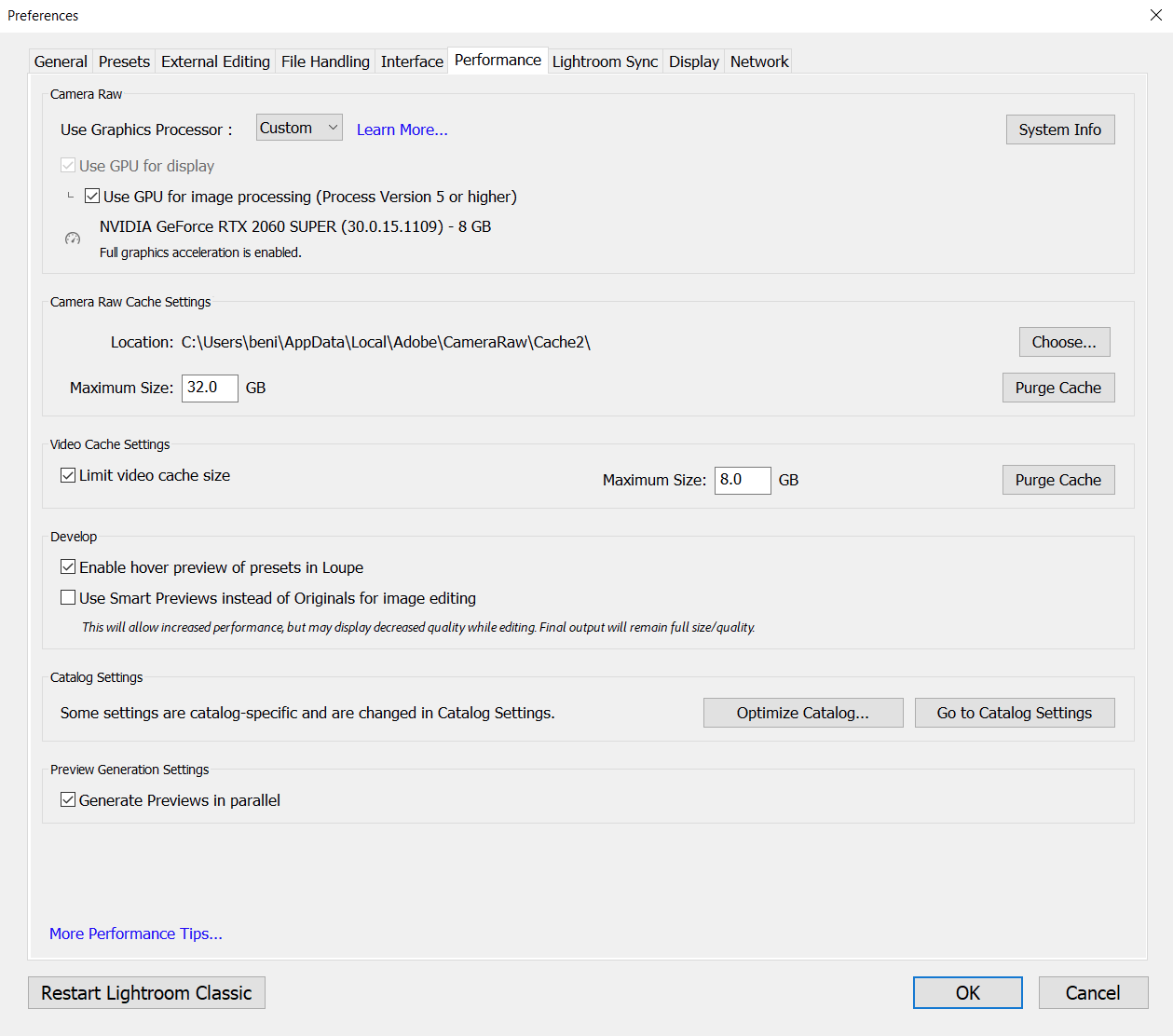Open the Display tab
1173x1036 pixels.
click(x=693, y=61)
